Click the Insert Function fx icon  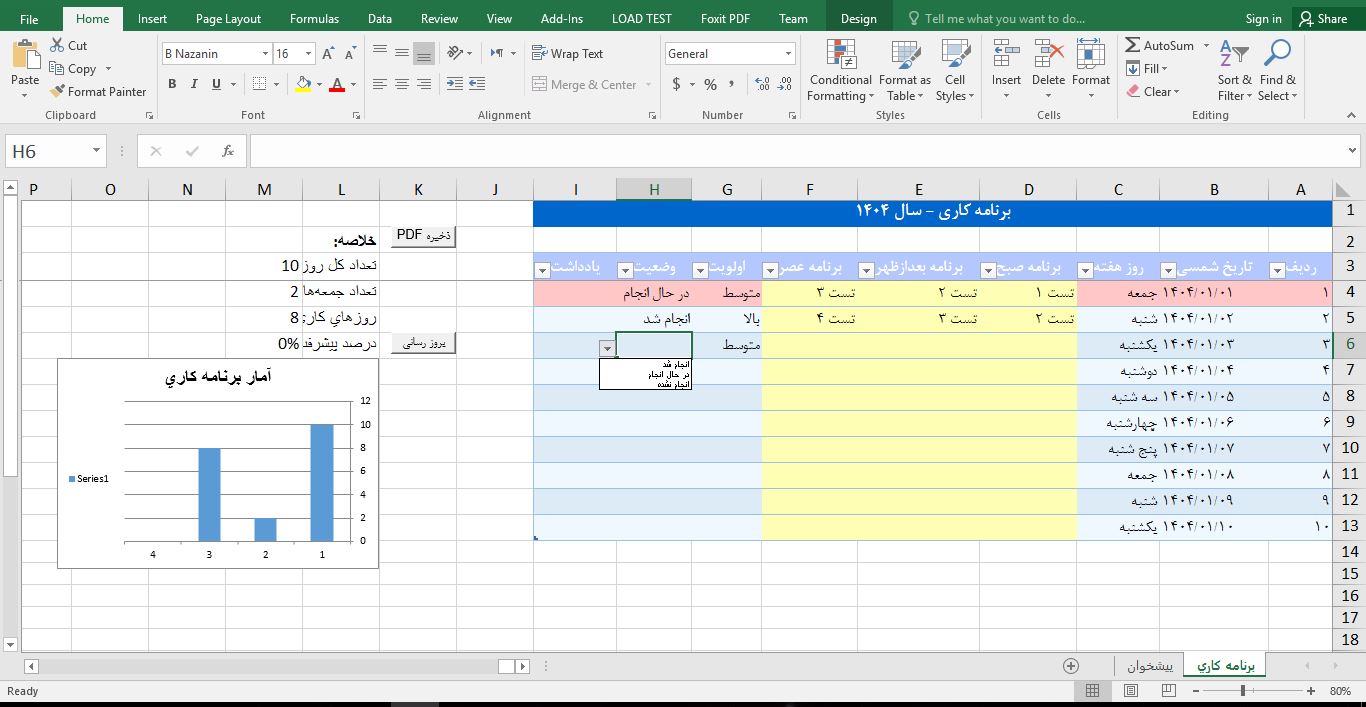click(x=228, y=151)
